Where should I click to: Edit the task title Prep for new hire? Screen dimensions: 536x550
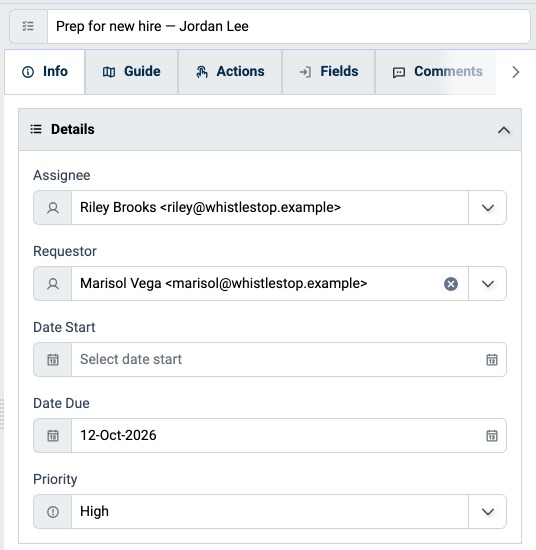click(288, 26)
